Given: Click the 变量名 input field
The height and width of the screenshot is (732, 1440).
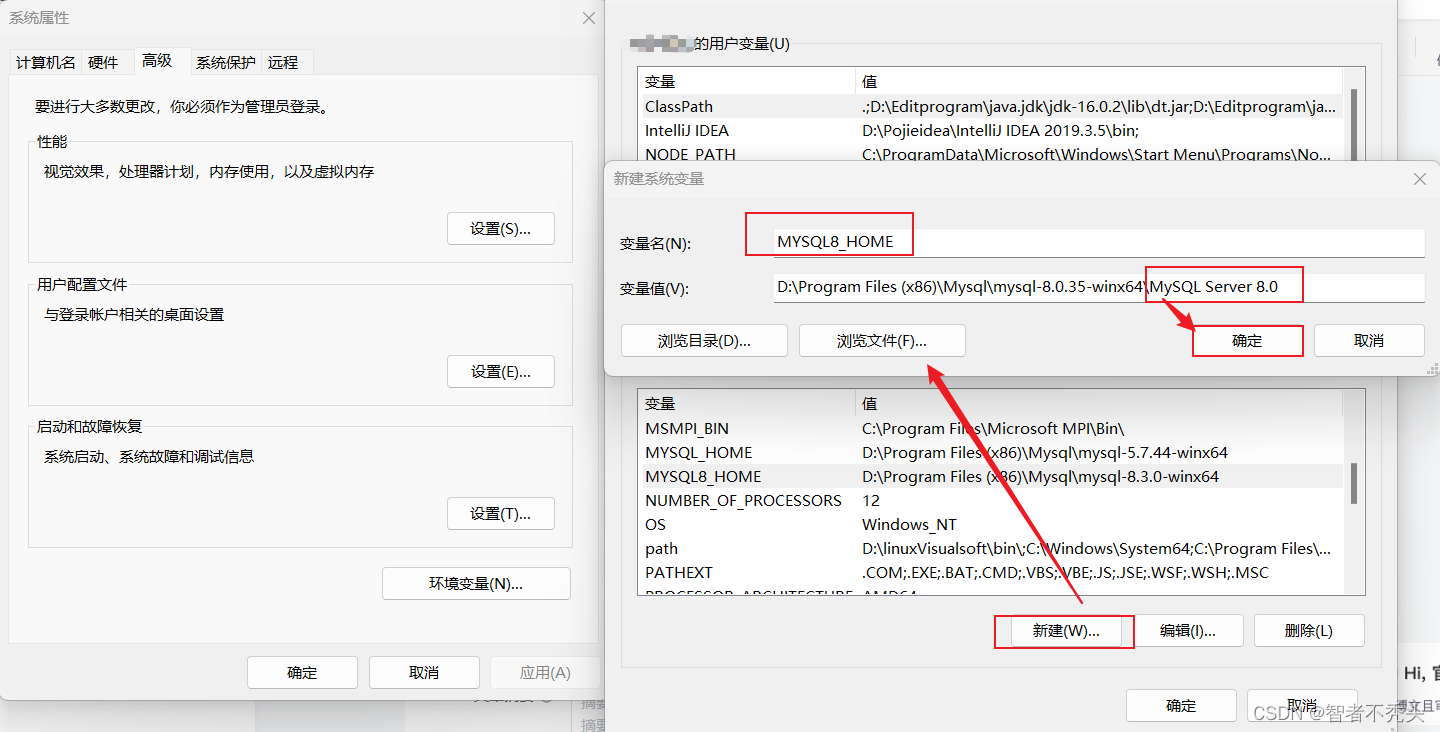Looking at the screenshot, I should [1000, 242].
